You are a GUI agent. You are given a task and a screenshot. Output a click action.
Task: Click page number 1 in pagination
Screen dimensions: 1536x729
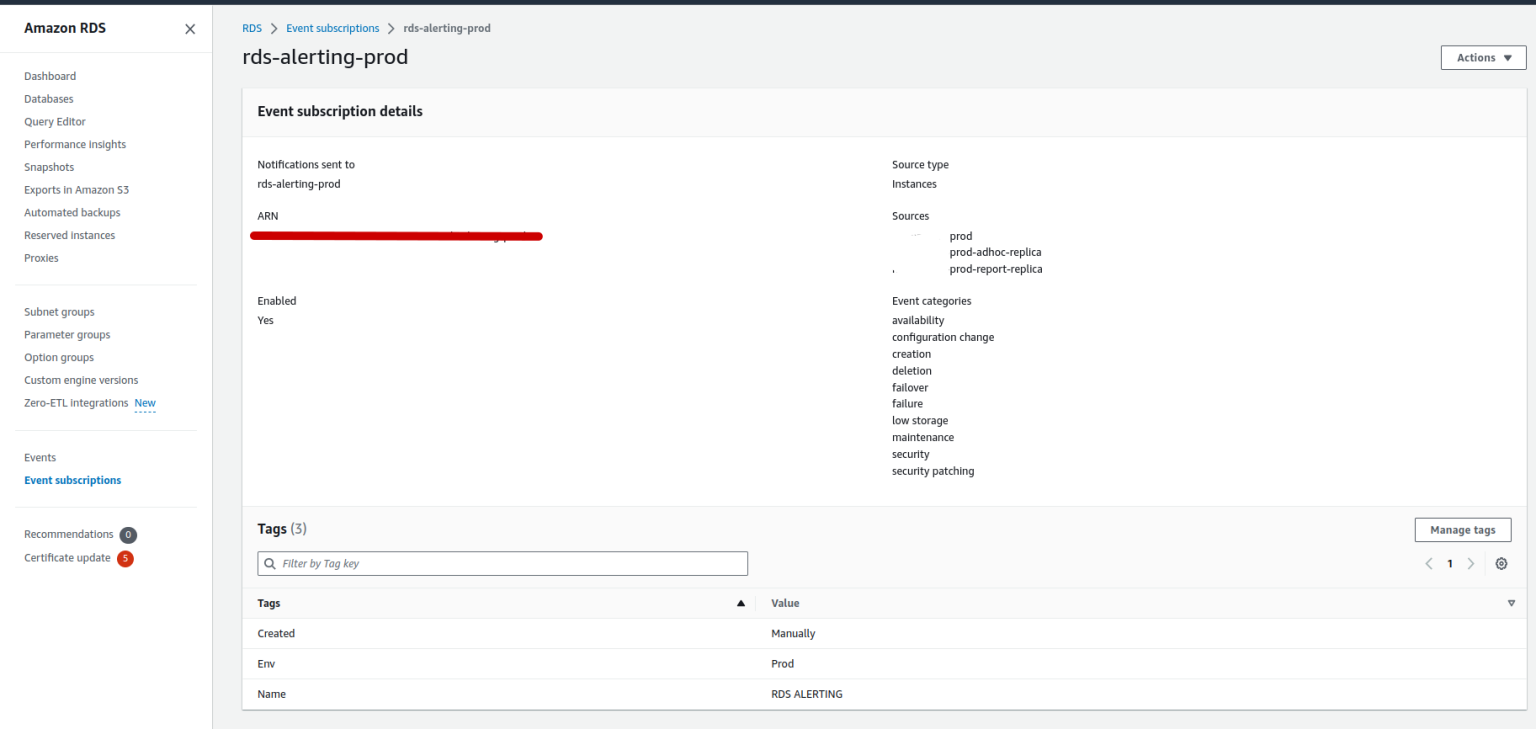click(x=1450, y=564)
